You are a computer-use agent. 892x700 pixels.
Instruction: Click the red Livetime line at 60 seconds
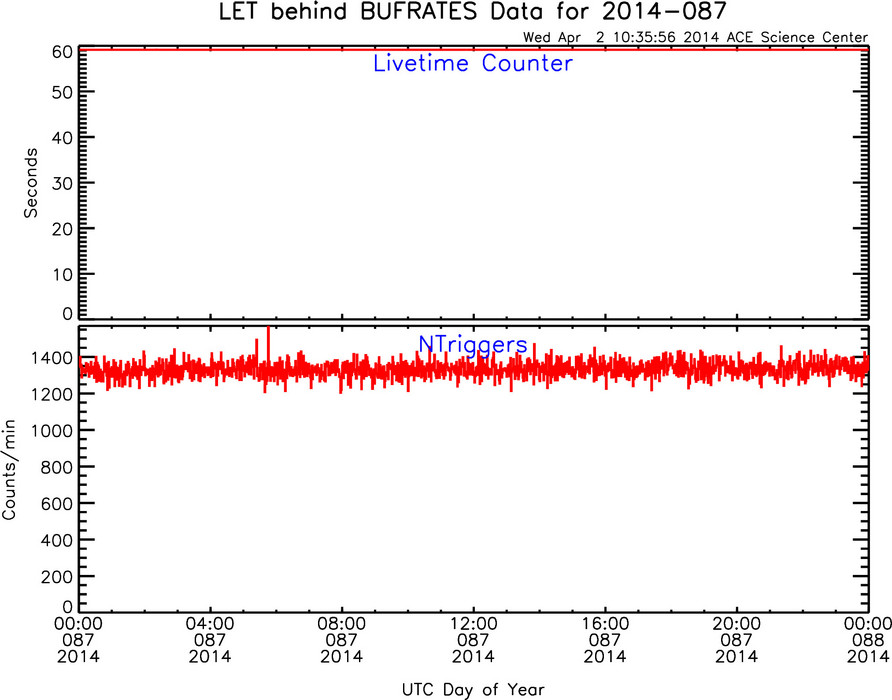pyautogui.click(x=474, y=50)
